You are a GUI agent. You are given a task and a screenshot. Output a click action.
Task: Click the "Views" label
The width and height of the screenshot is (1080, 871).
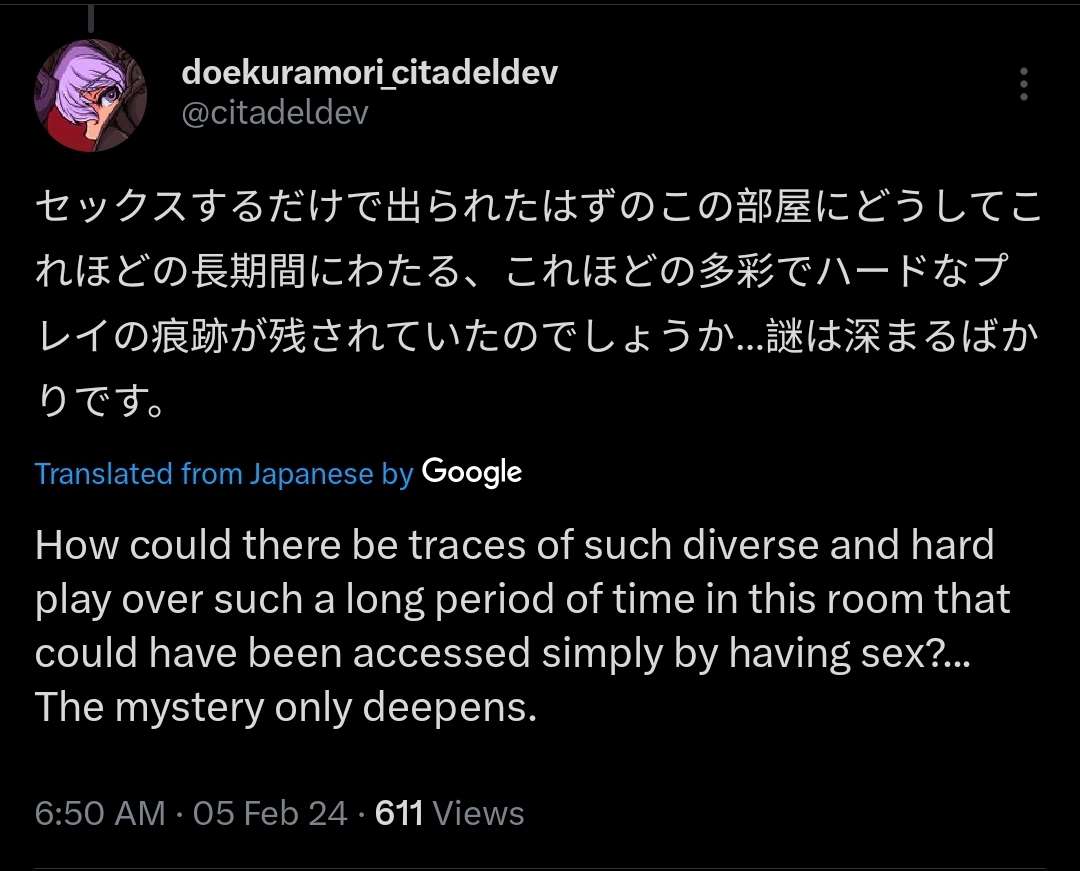pyautogui.click(x=478, y=813)
